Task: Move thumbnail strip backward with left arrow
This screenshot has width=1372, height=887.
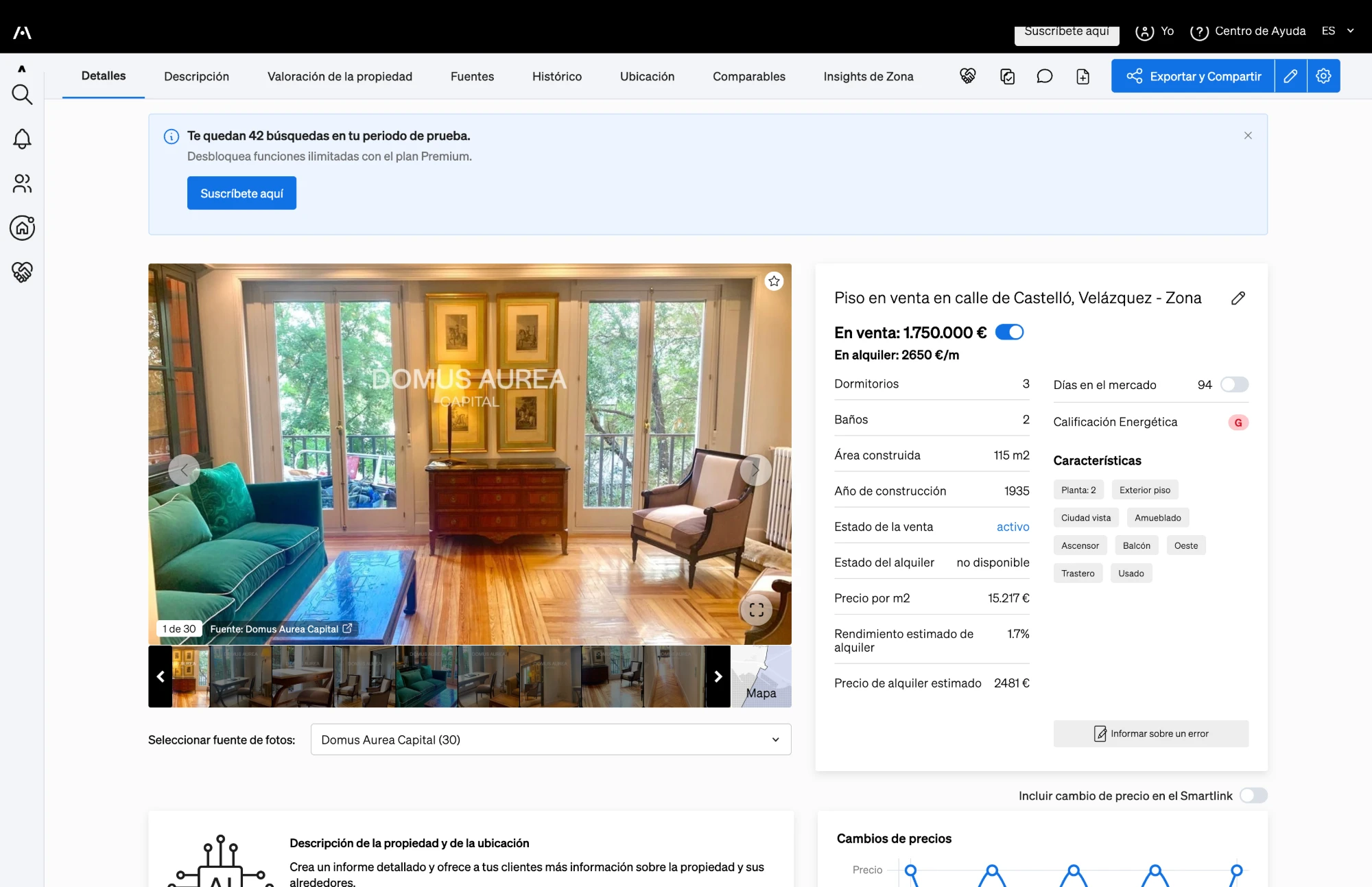Action: 161,676
